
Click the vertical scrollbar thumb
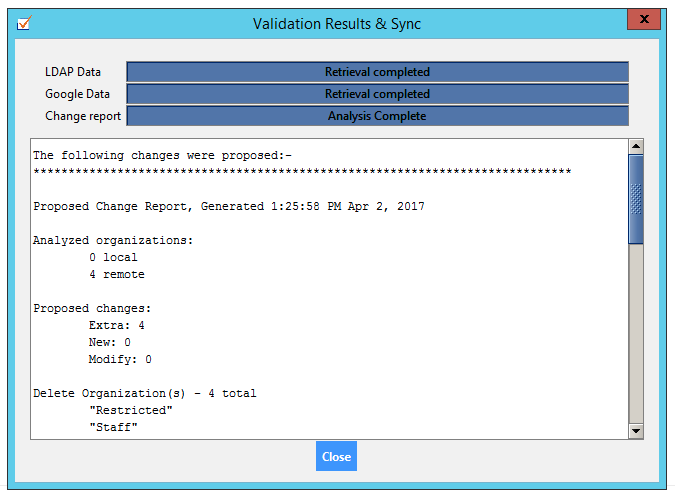(x=636, y=199)
